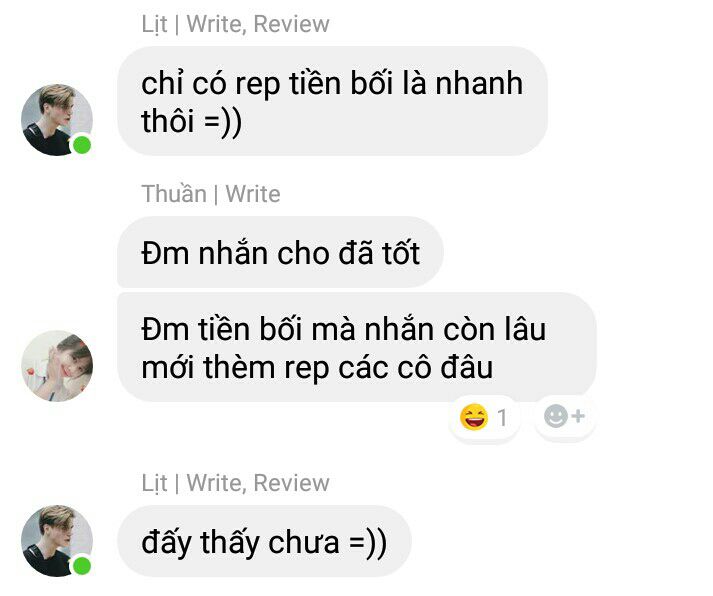
Task: Click the word 'Review' in the bottom sender label
Action: point(291,483)
